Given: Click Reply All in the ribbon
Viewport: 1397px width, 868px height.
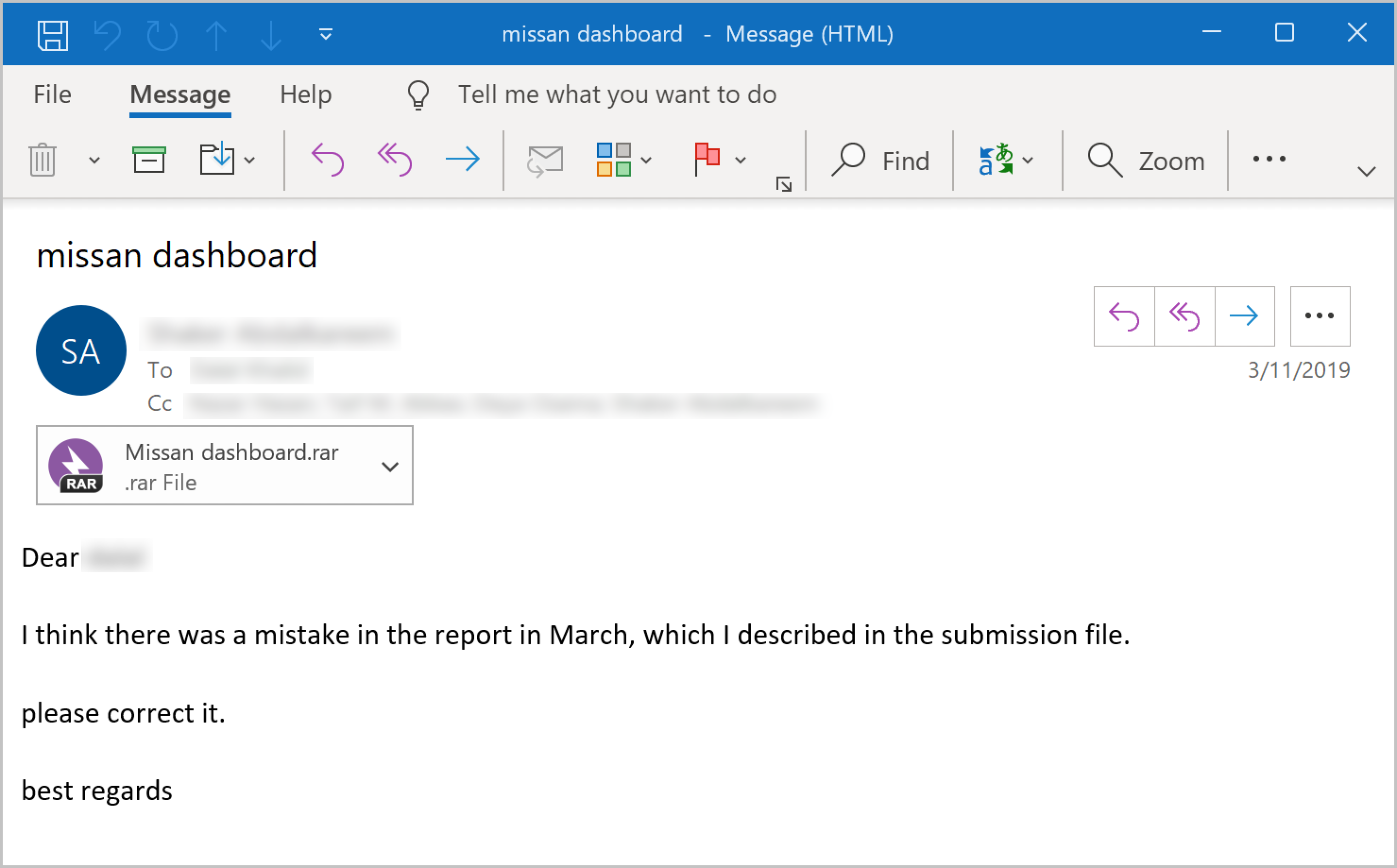Looking at the screenshot, I should click(395, 160).
